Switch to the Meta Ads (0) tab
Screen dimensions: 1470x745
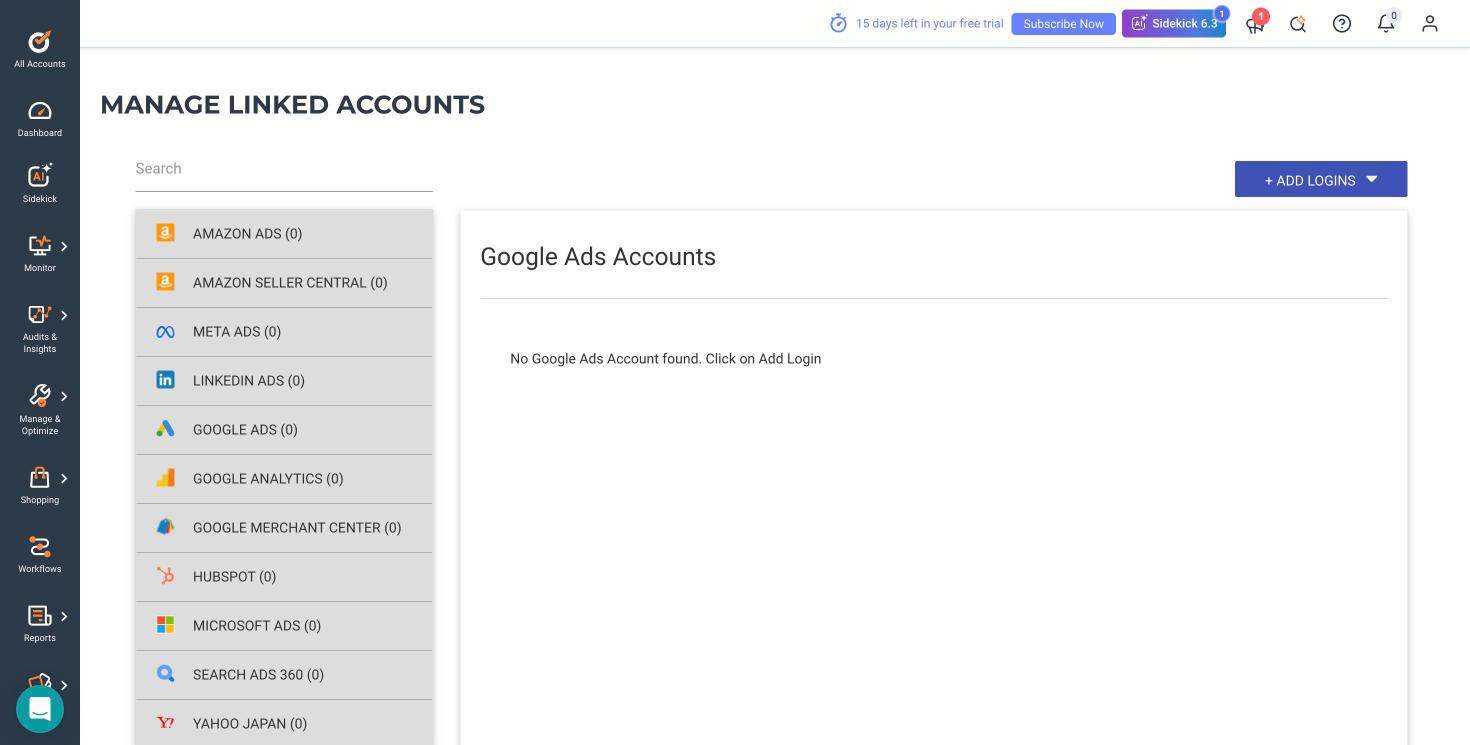284,332
